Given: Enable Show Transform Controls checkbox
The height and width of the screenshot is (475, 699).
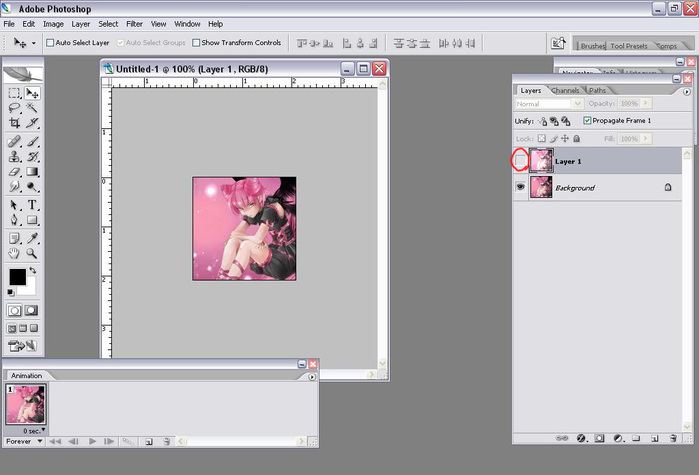Looking at the screenshot, I should 196,43.
